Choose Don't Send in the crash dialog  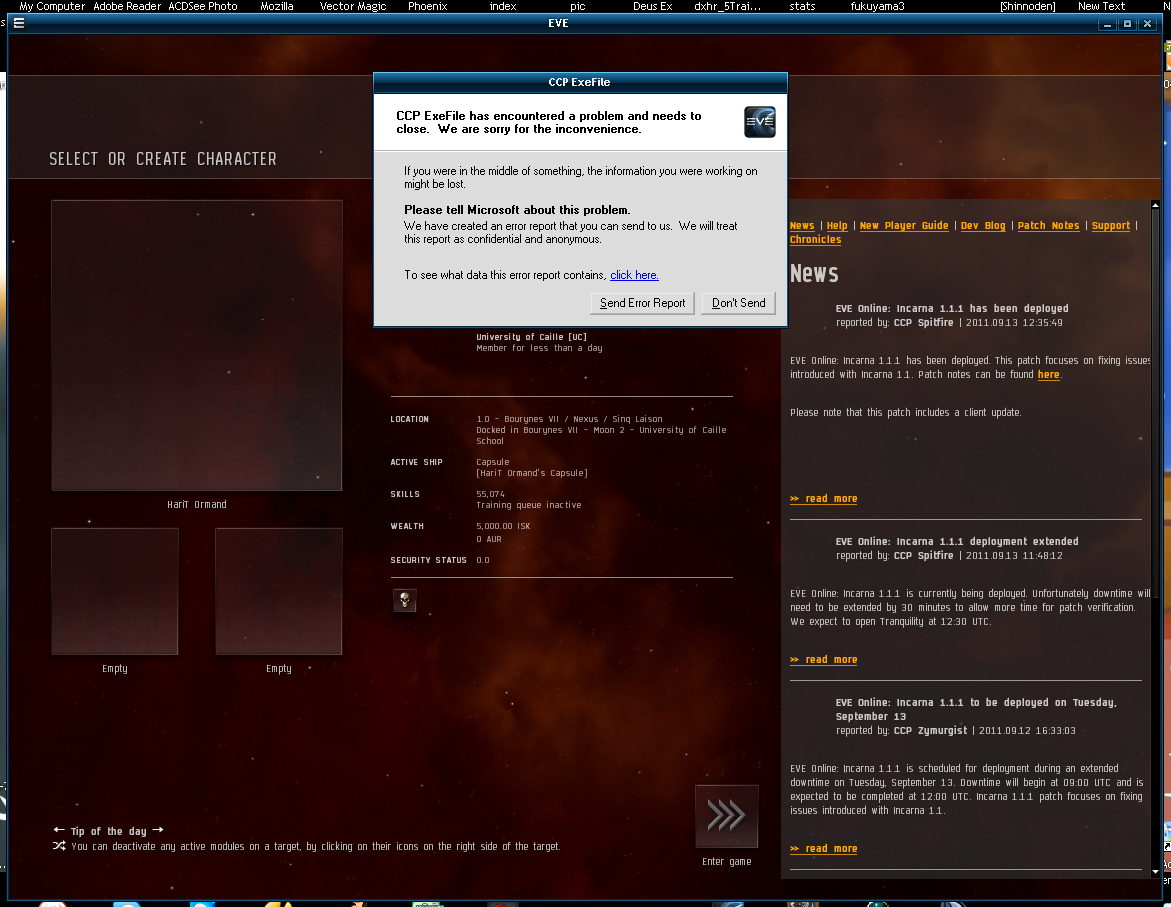[x=738, y=303]
